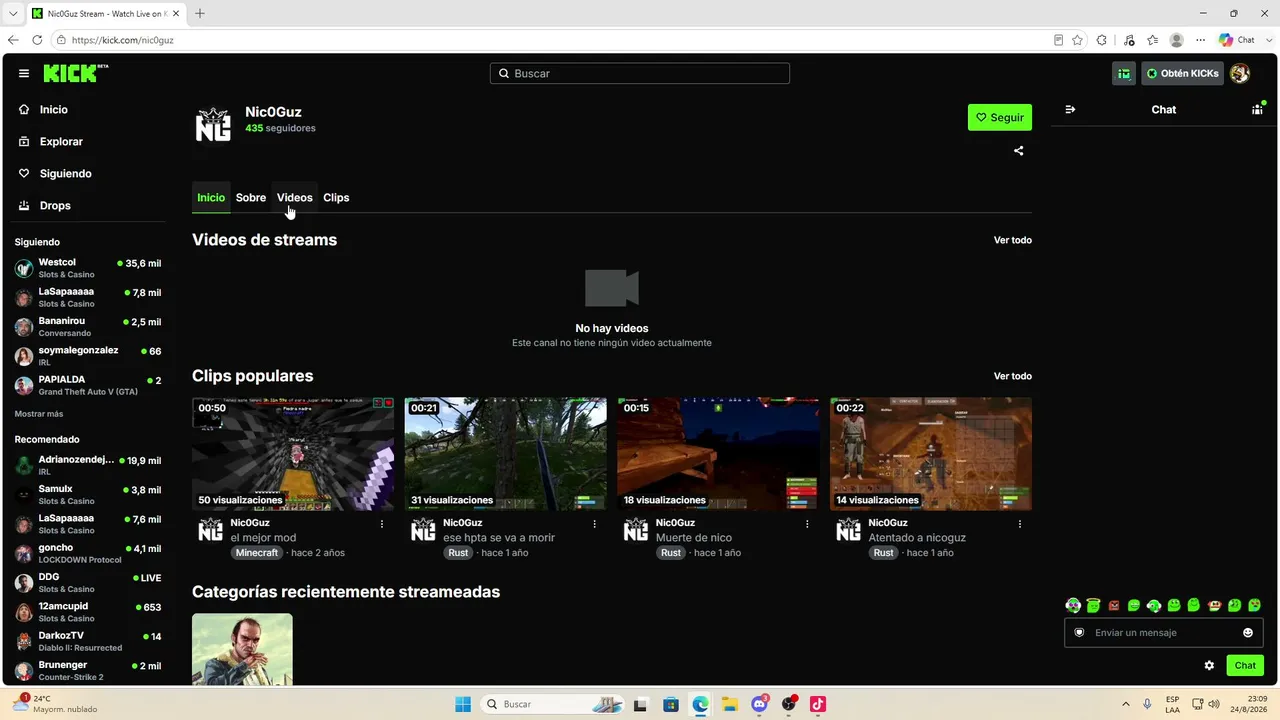The height and width of the screenshot is (720, 1280).
Task: Open options for clip 'el mejor mod'
Action: point(382,523)
